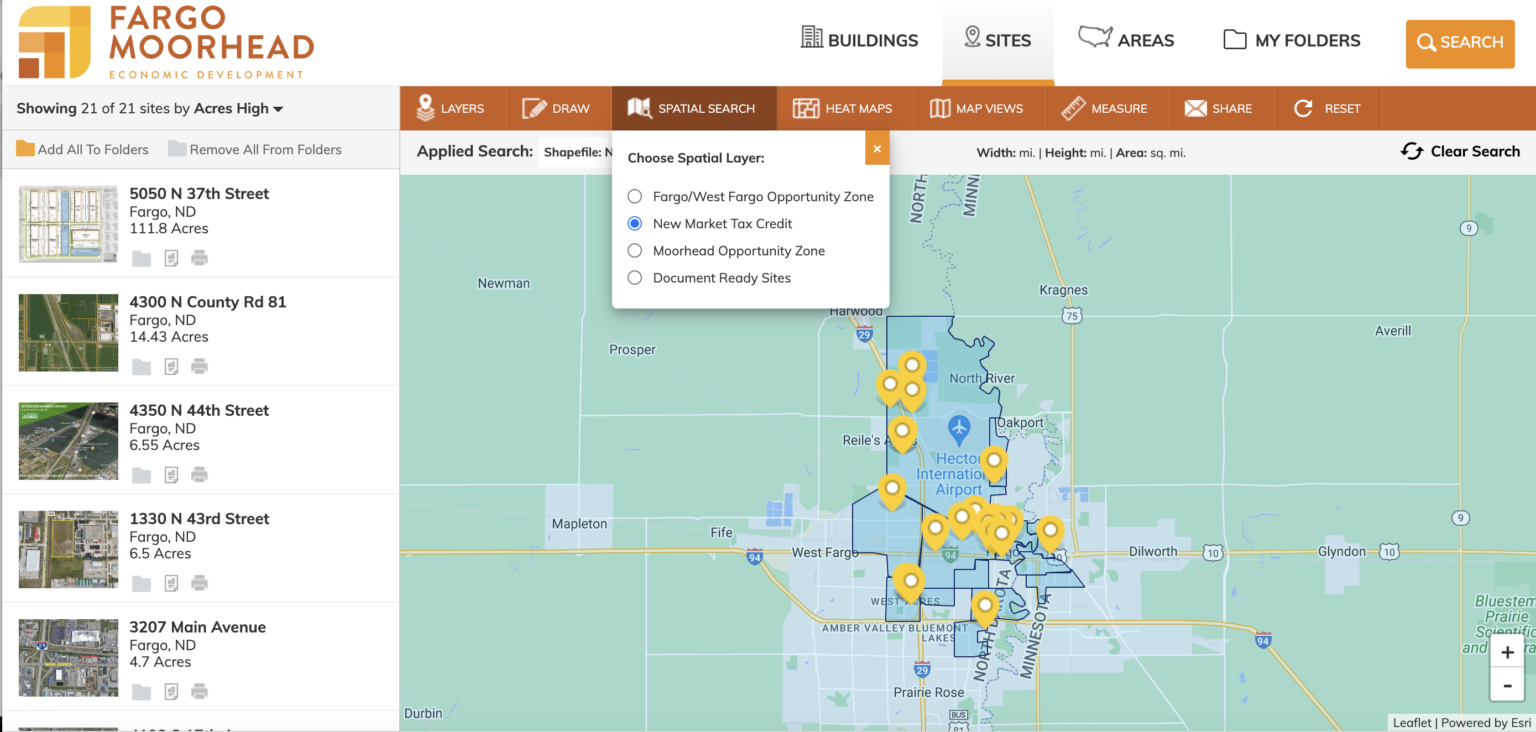Click the Clear Search link
The height and width of the screenshot is (732, 1536).
[1460, 151]
